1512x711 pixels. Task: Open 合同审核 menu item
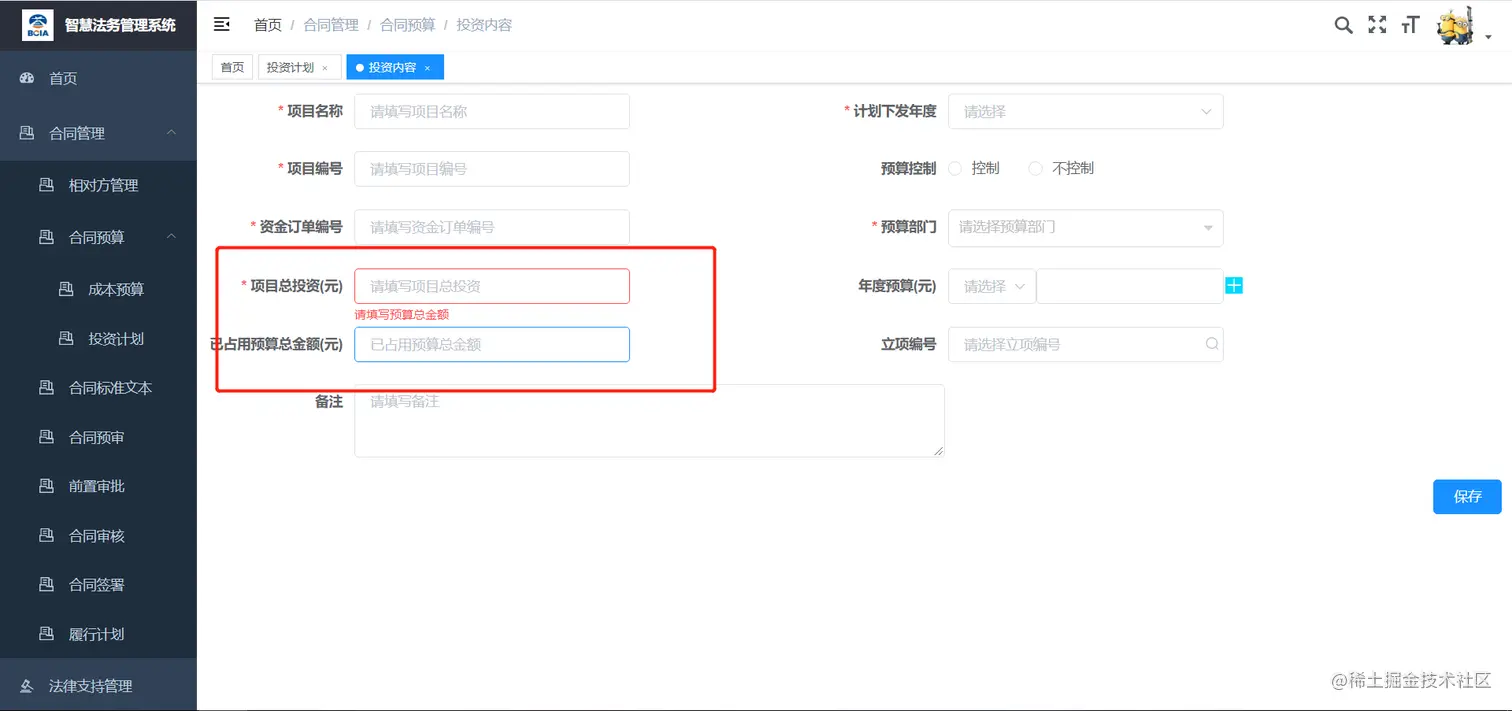pyautogui.click(x=98, y=536)
